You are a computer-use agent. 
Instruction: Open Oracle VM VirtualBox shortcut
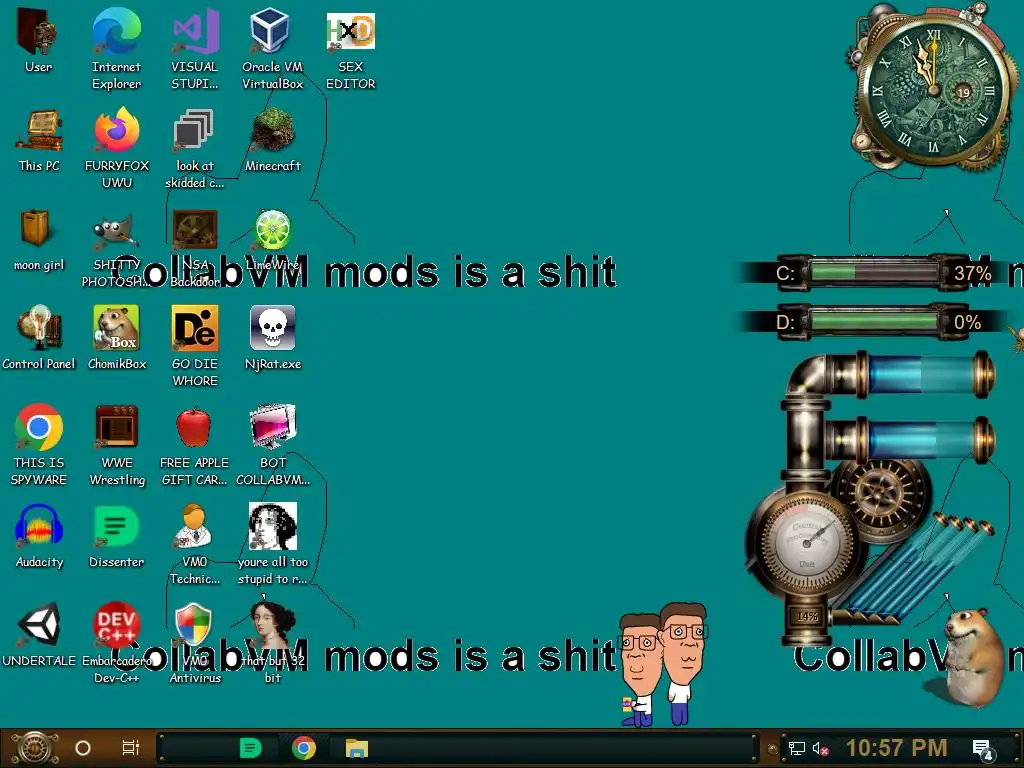pyautogui.click(x=272, y=49)
